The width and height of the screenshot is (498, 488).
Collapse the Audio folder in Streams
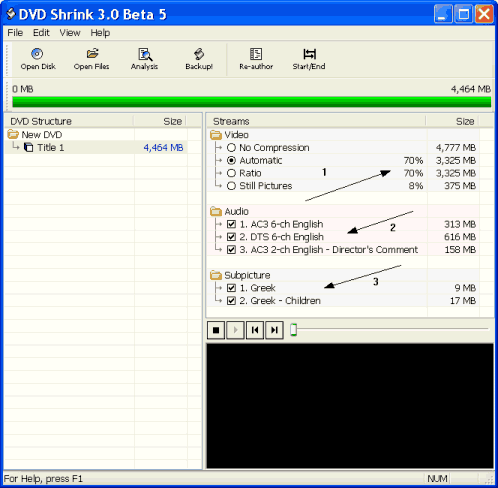click(216, 212)
